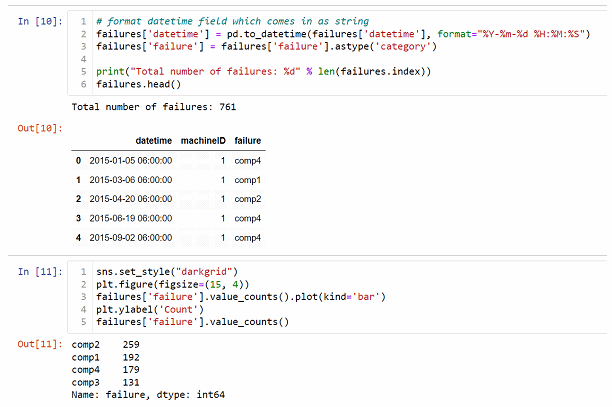
Task: Click row index 4 in the dataframe
Action: (x=78, y=237)
